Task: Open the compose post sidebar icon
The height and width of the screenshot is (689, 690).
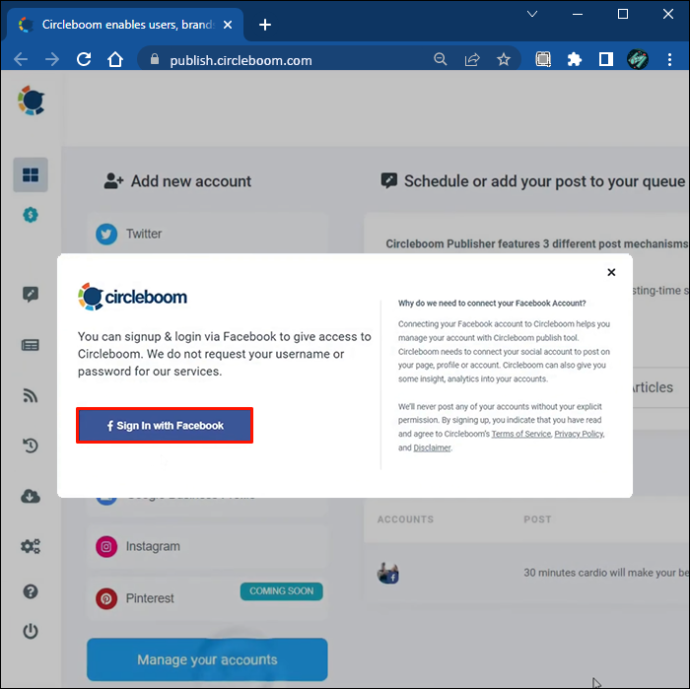Action: pos(30,294)
